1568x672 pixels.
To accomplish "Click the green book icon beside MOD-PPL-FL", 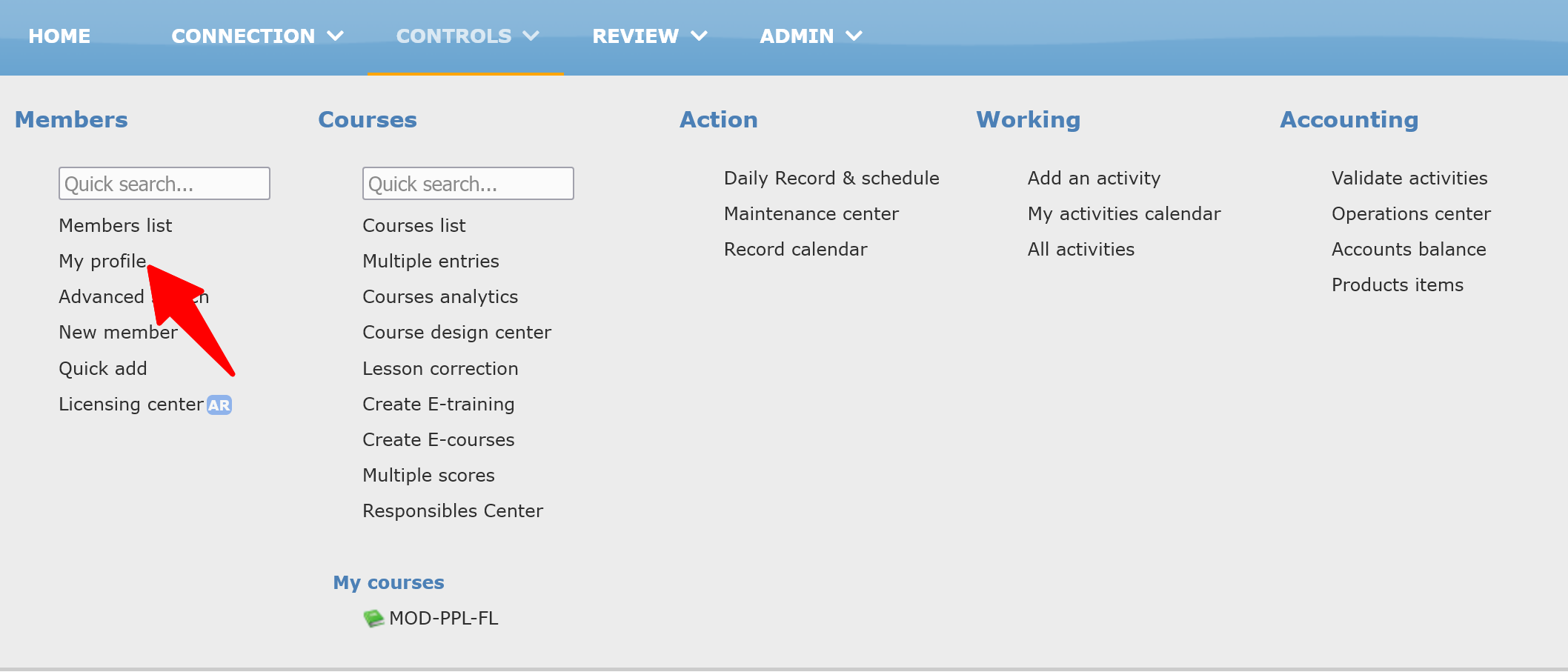I will (373, 618).
